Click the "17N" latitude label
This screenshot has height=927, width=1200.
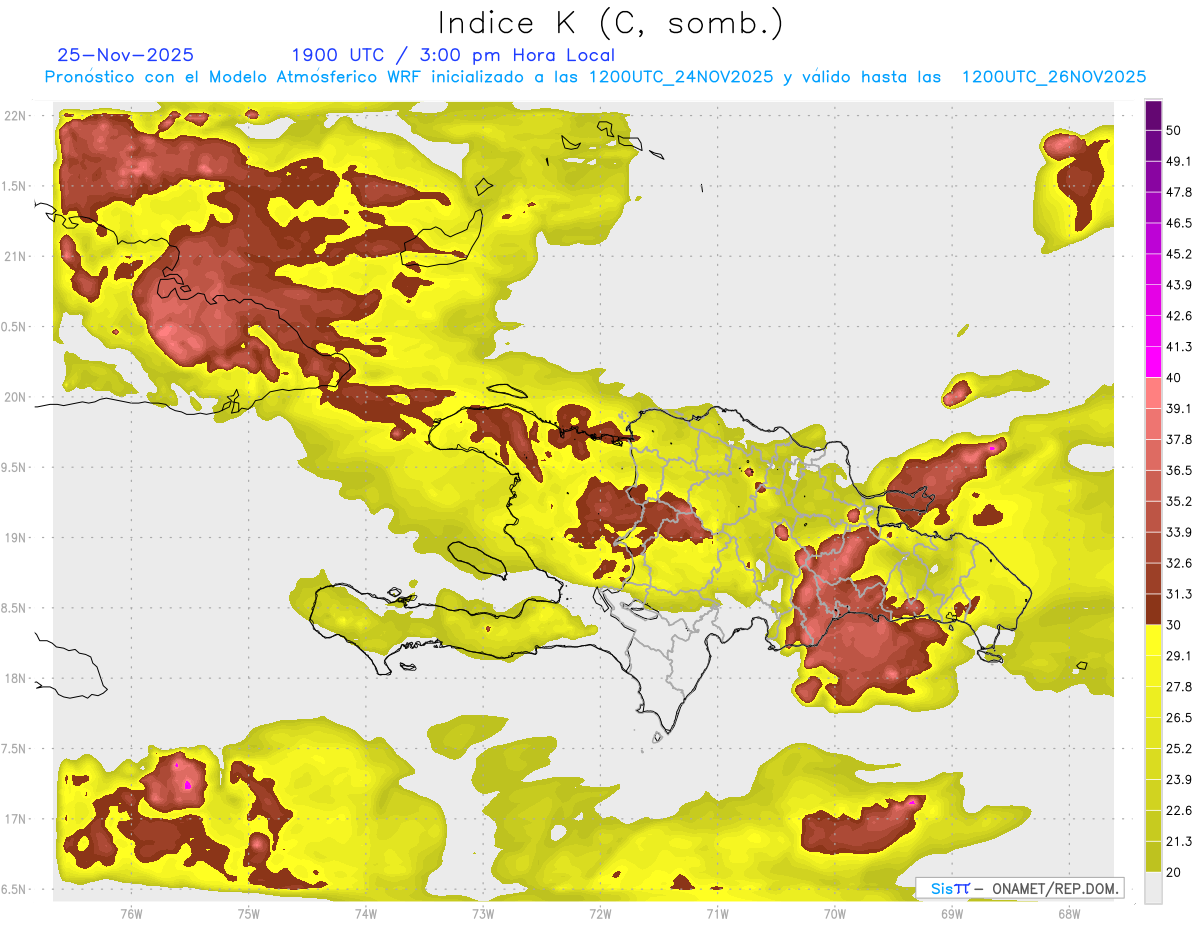click(x=17, y=819)
